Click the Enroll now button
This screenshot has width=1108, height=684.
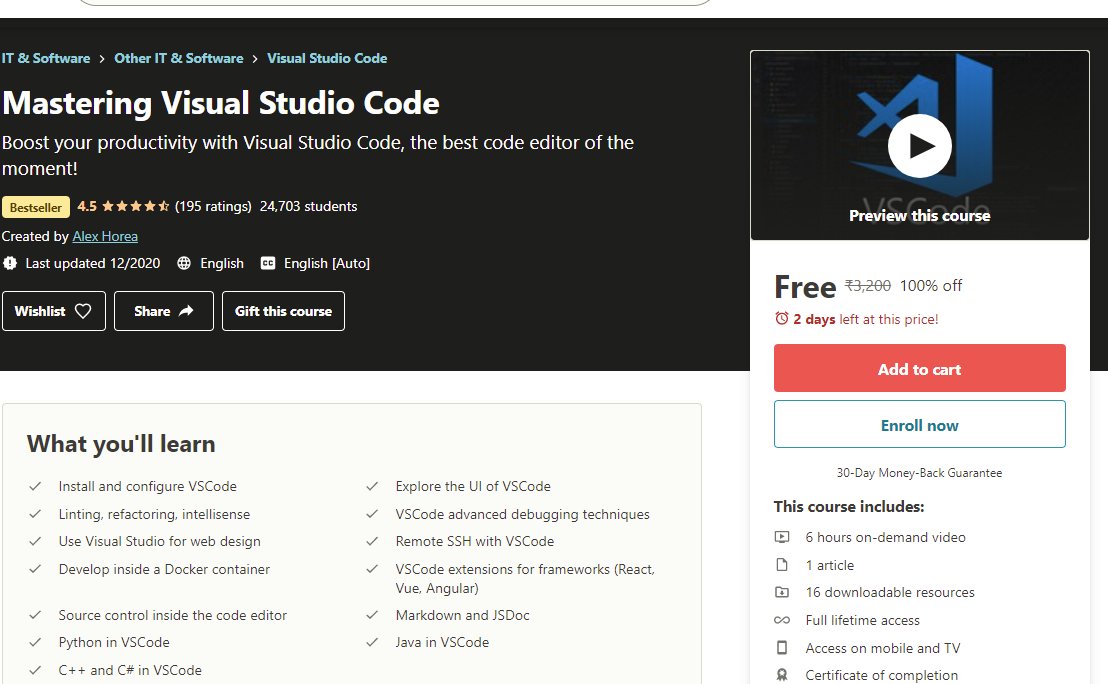(x=919, y=424)
